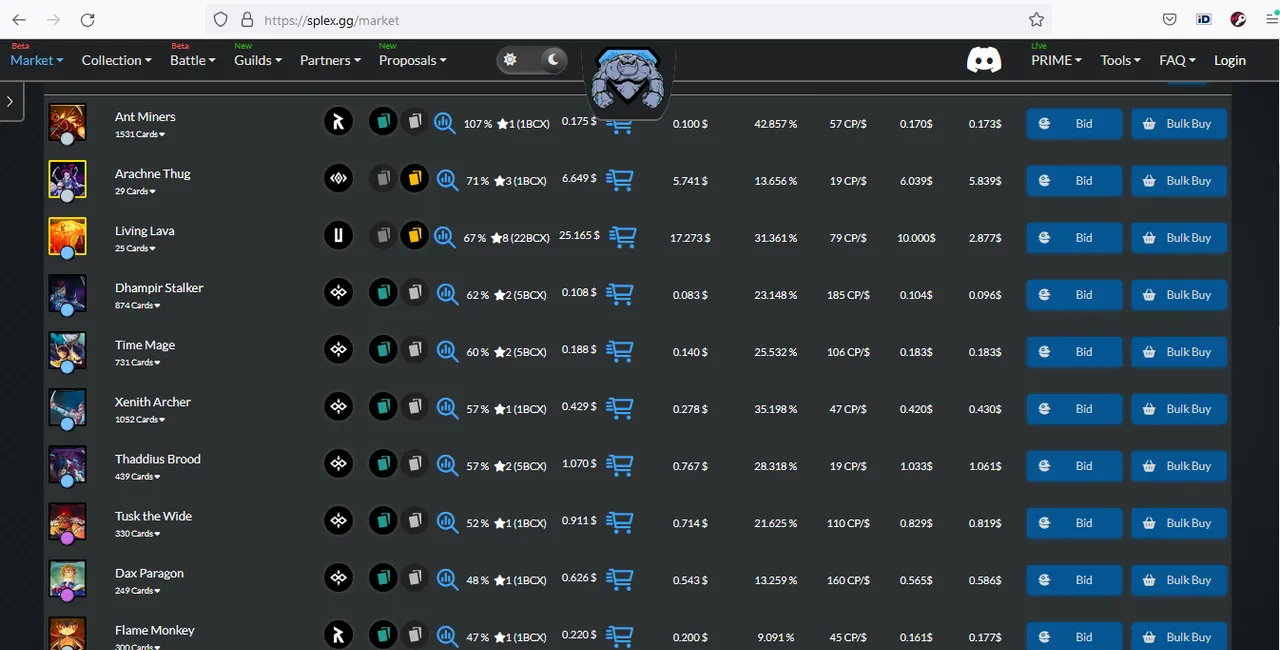
Task: Add Arachne Thug to the shopping cart
Action: click(621, 181)
